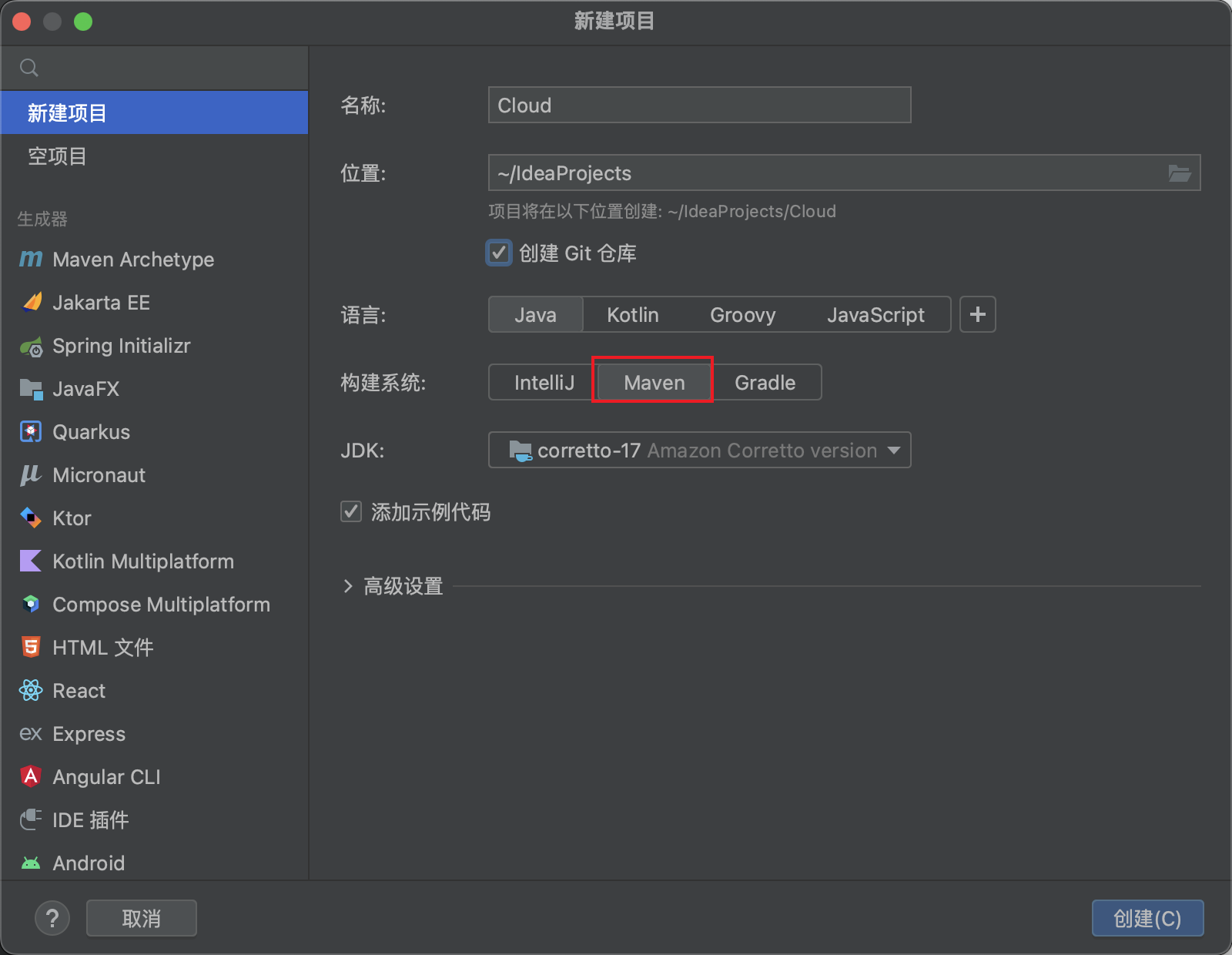Select Kotlin as the language
1232x955 pixels.
pos(633,315)
